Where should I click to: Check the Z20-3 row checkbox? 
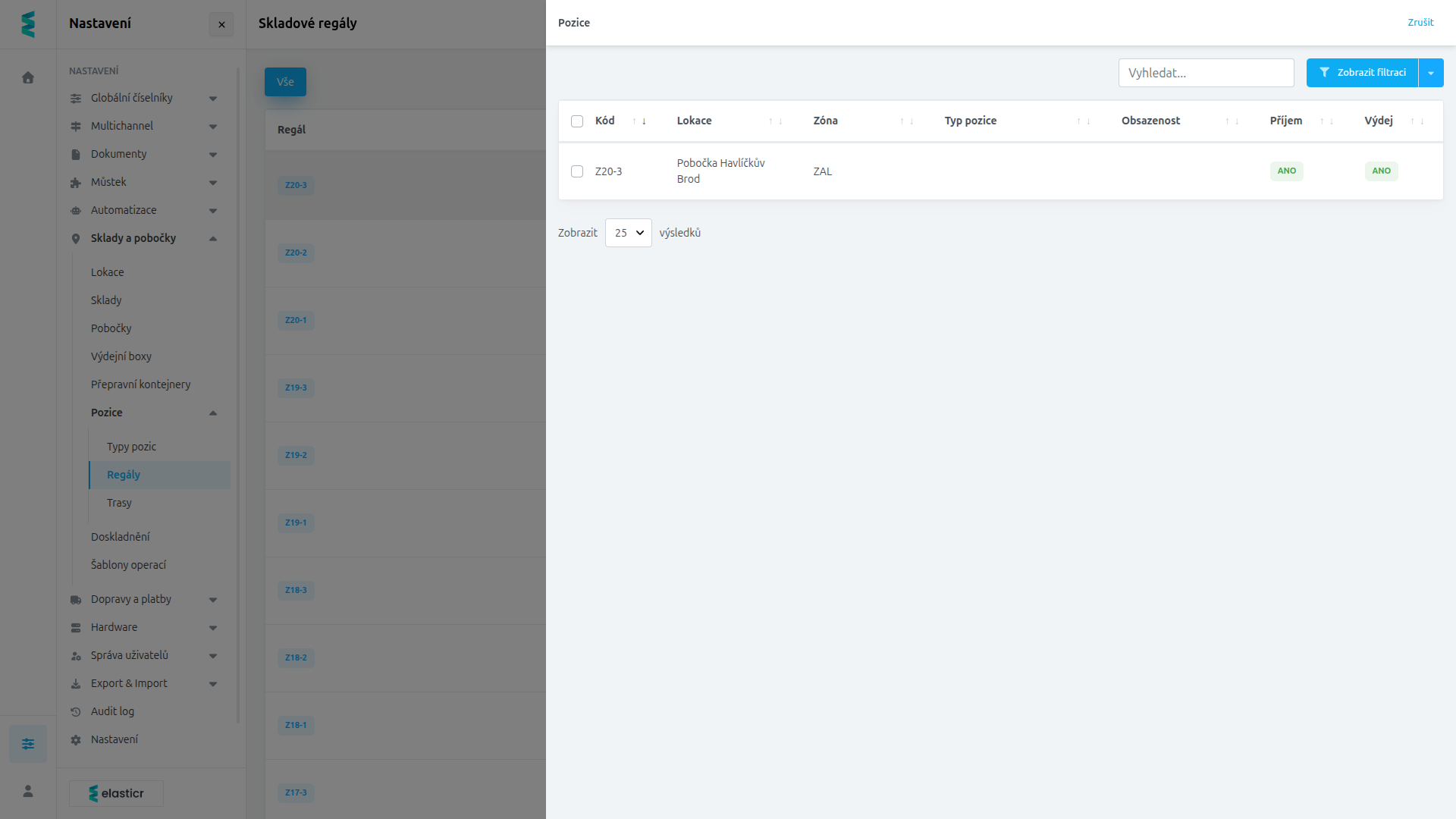[x=577, y=171]
